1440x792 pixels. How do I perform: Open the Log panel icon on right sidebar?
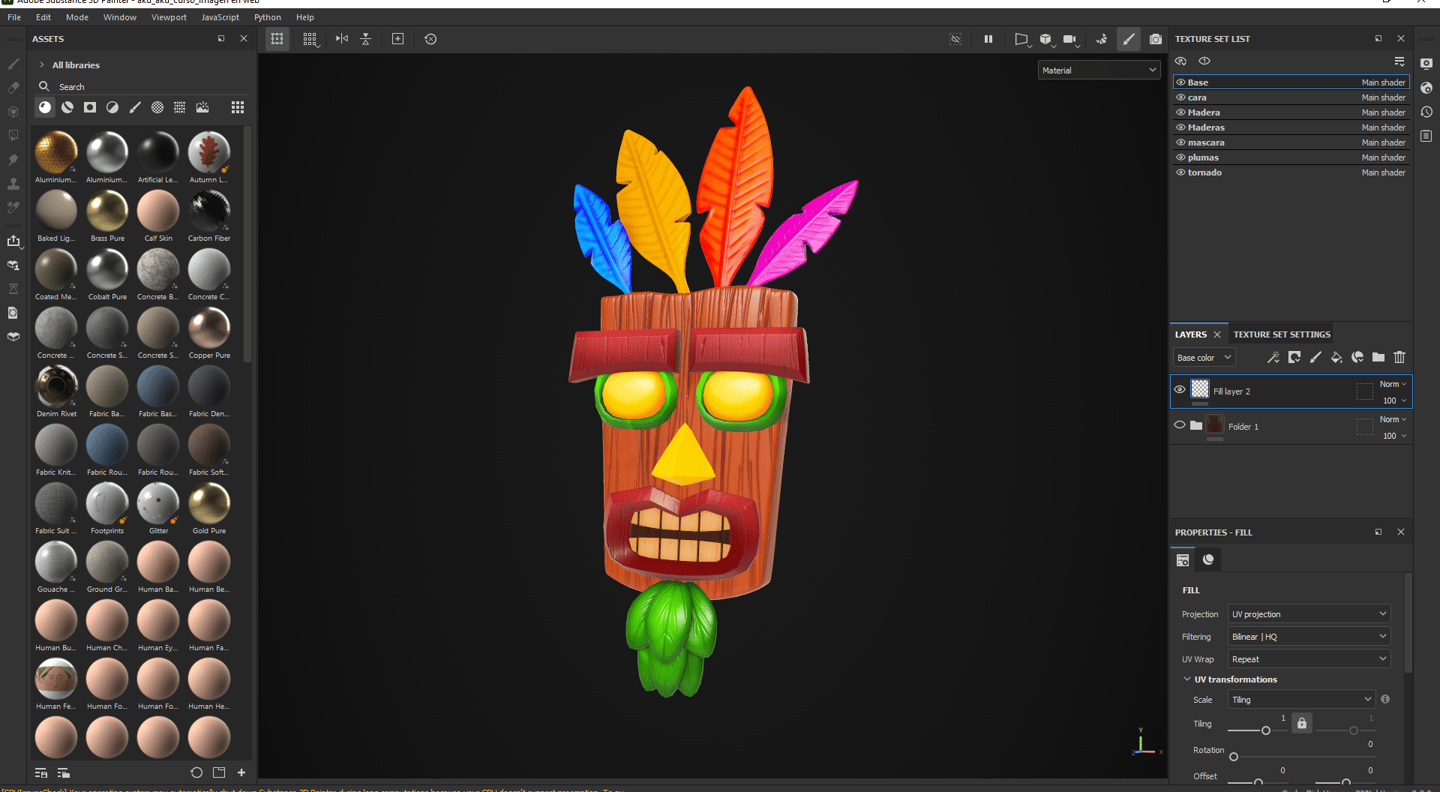point(1426,136)
